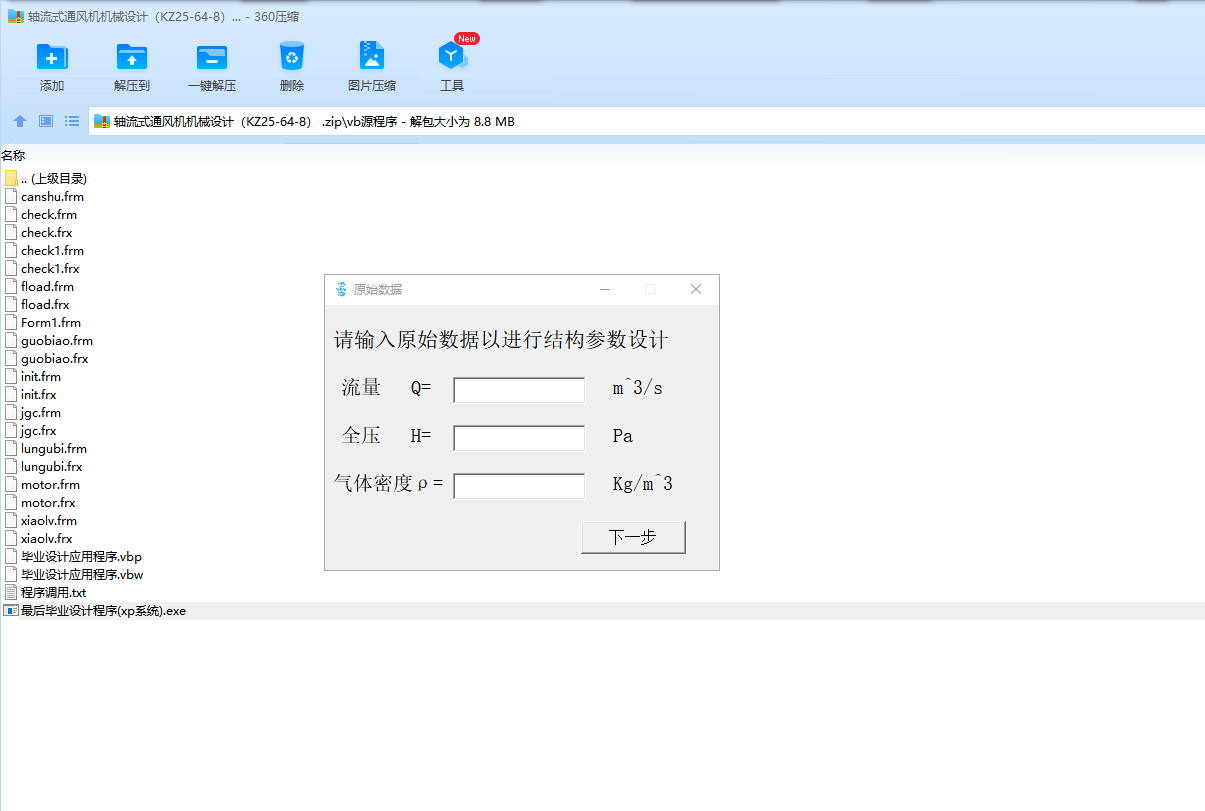This screenshot has height=811, width=1205.
Task: Select the lungubi.frx file
Action: click(x=52, y=467)
